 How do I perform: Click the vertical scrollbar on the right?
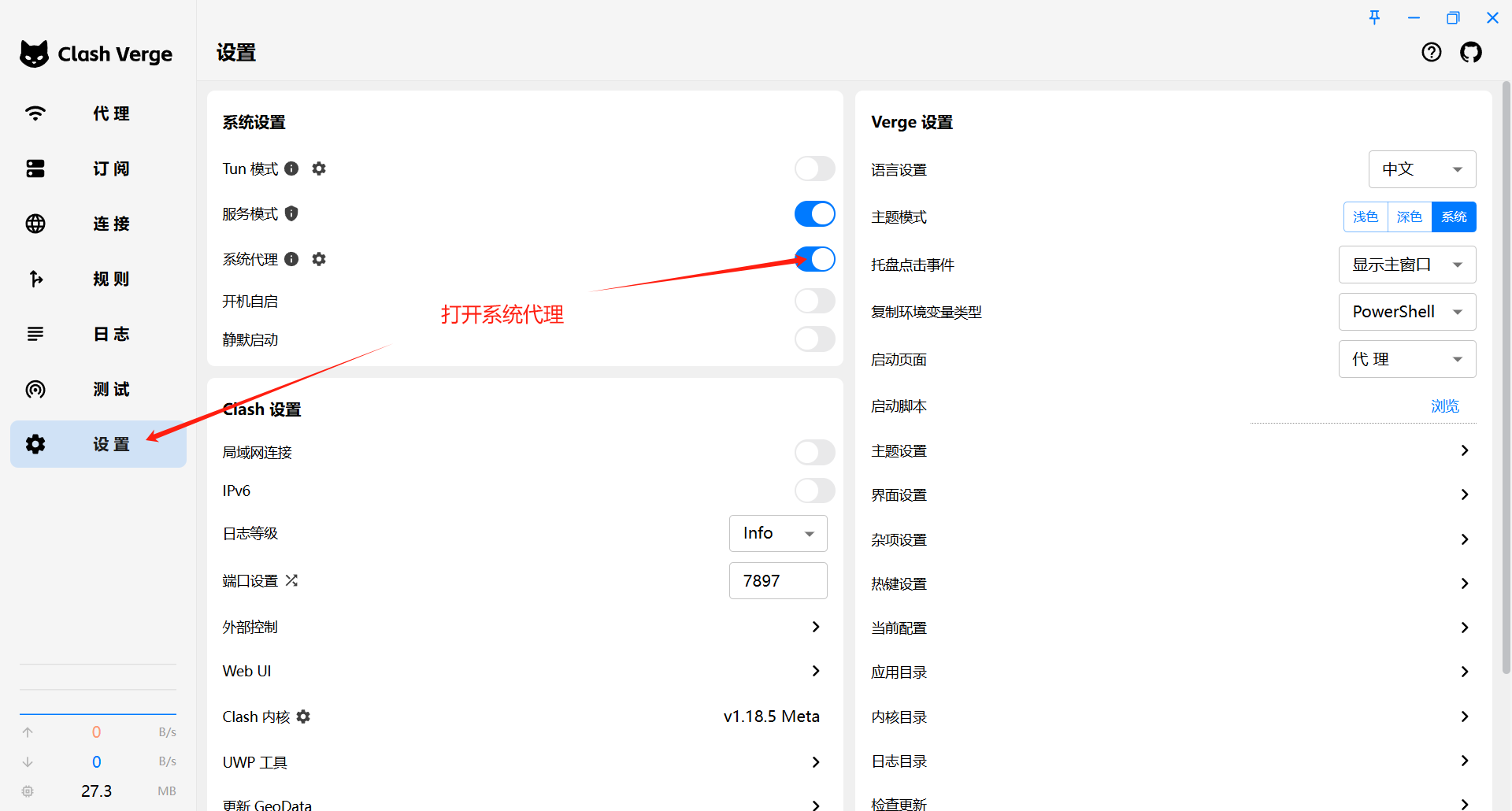pos(1506,378)
